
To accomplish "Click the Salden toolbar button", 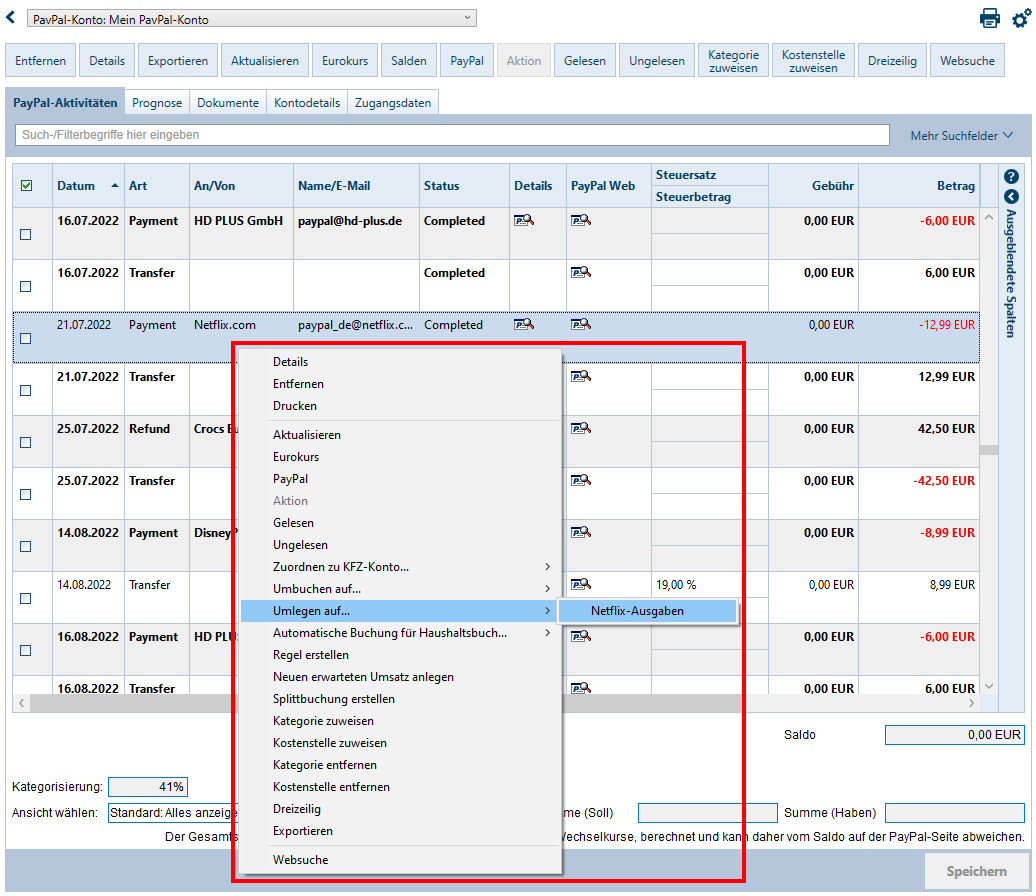I will [x=409, y=61].
